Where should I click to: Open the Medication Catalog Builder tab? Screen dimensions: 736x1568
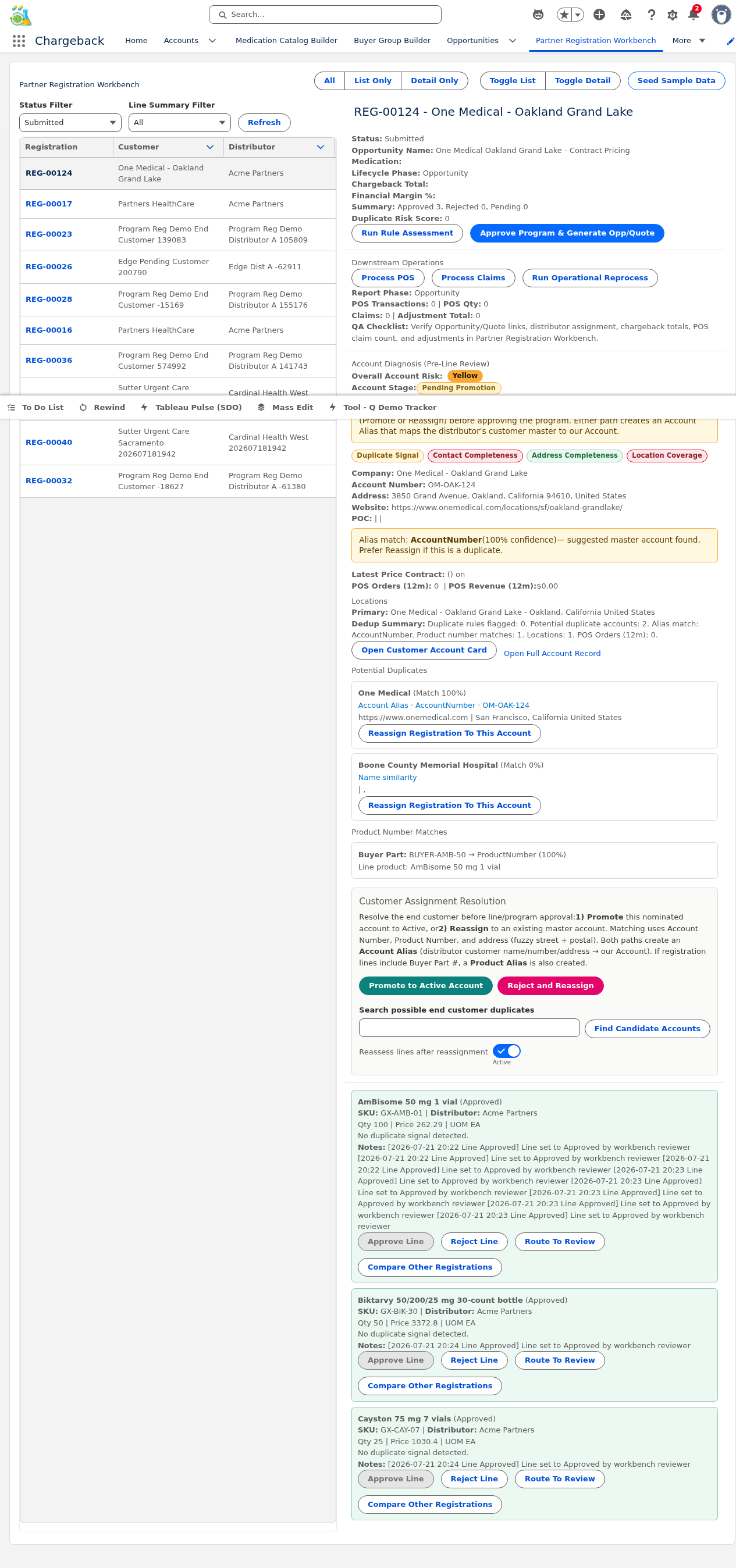pyautogui.click(x=286, y=41)
